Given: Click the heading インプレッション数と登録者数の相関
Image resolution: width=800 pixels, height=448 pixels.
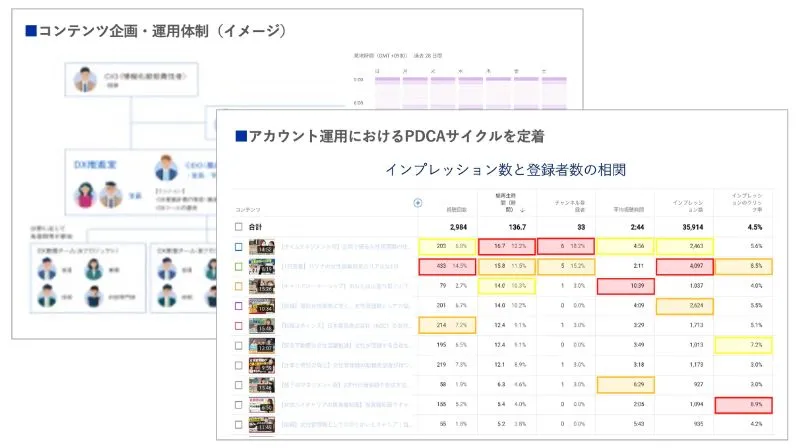Looking at the screenshot, I should point(506,169).
